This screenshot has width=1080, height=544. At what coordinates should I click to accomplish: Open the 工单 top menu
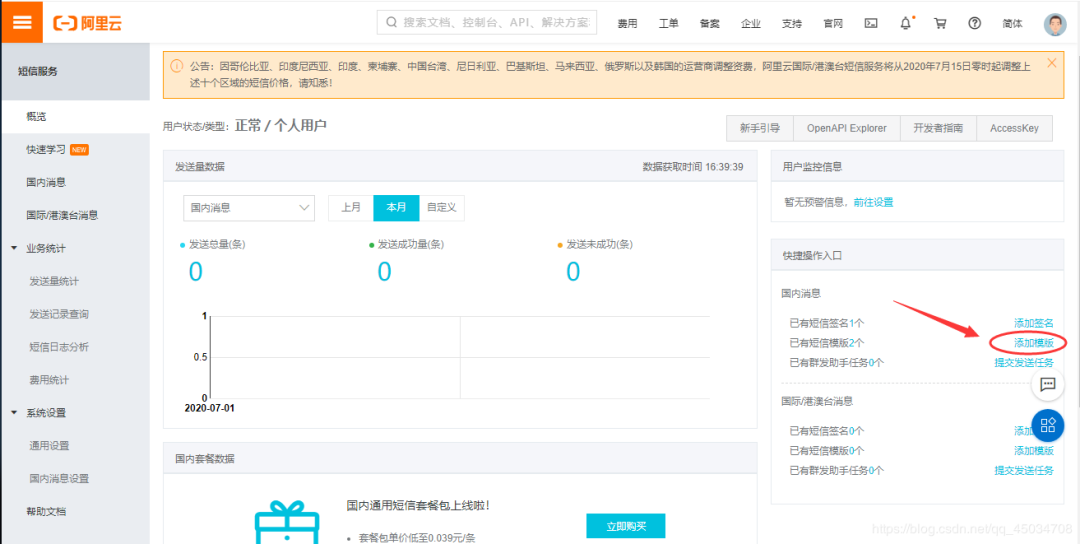click(668, 23)
